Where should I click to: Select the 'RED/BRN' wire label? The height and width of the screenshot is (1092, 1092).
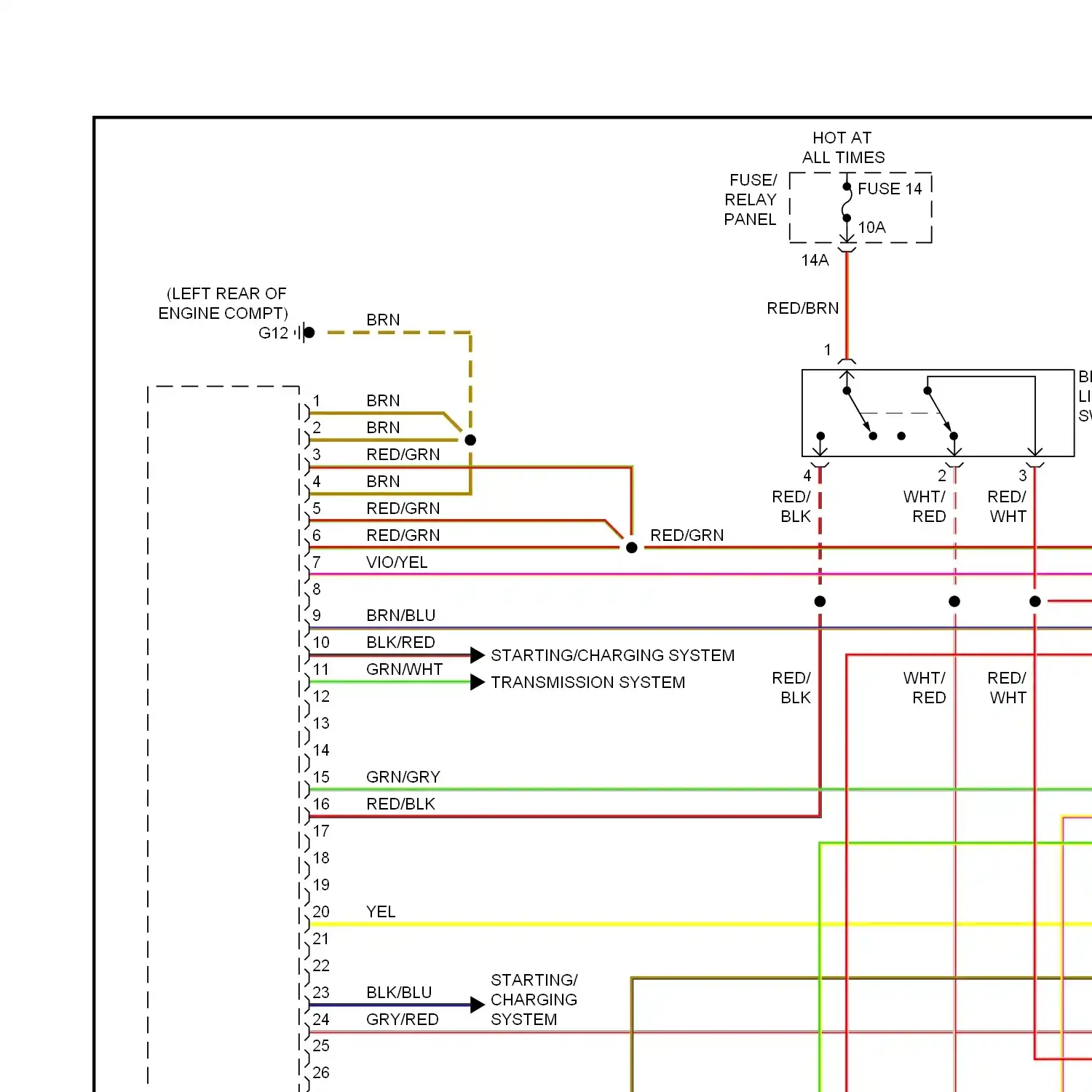[x=802, y=308]
